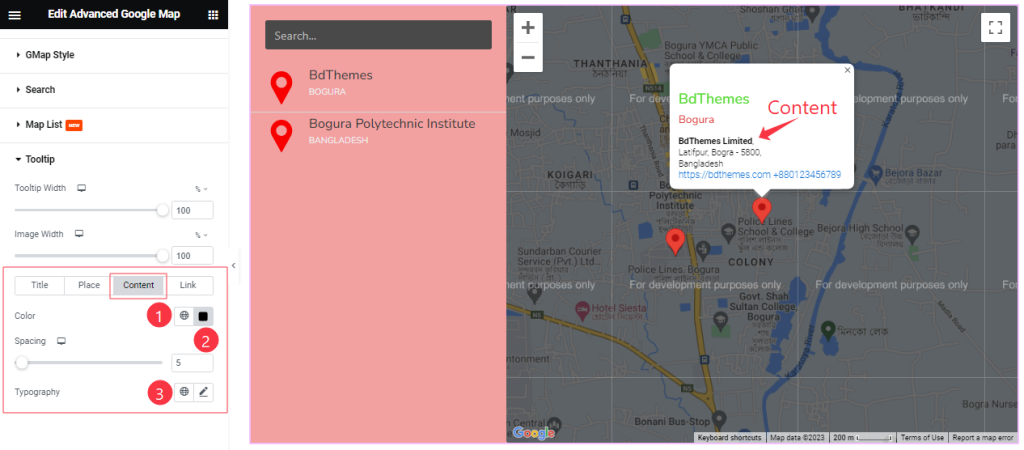Open the https://bdthemes.com link
This screenshot has width=1024, height=450.
724,175
